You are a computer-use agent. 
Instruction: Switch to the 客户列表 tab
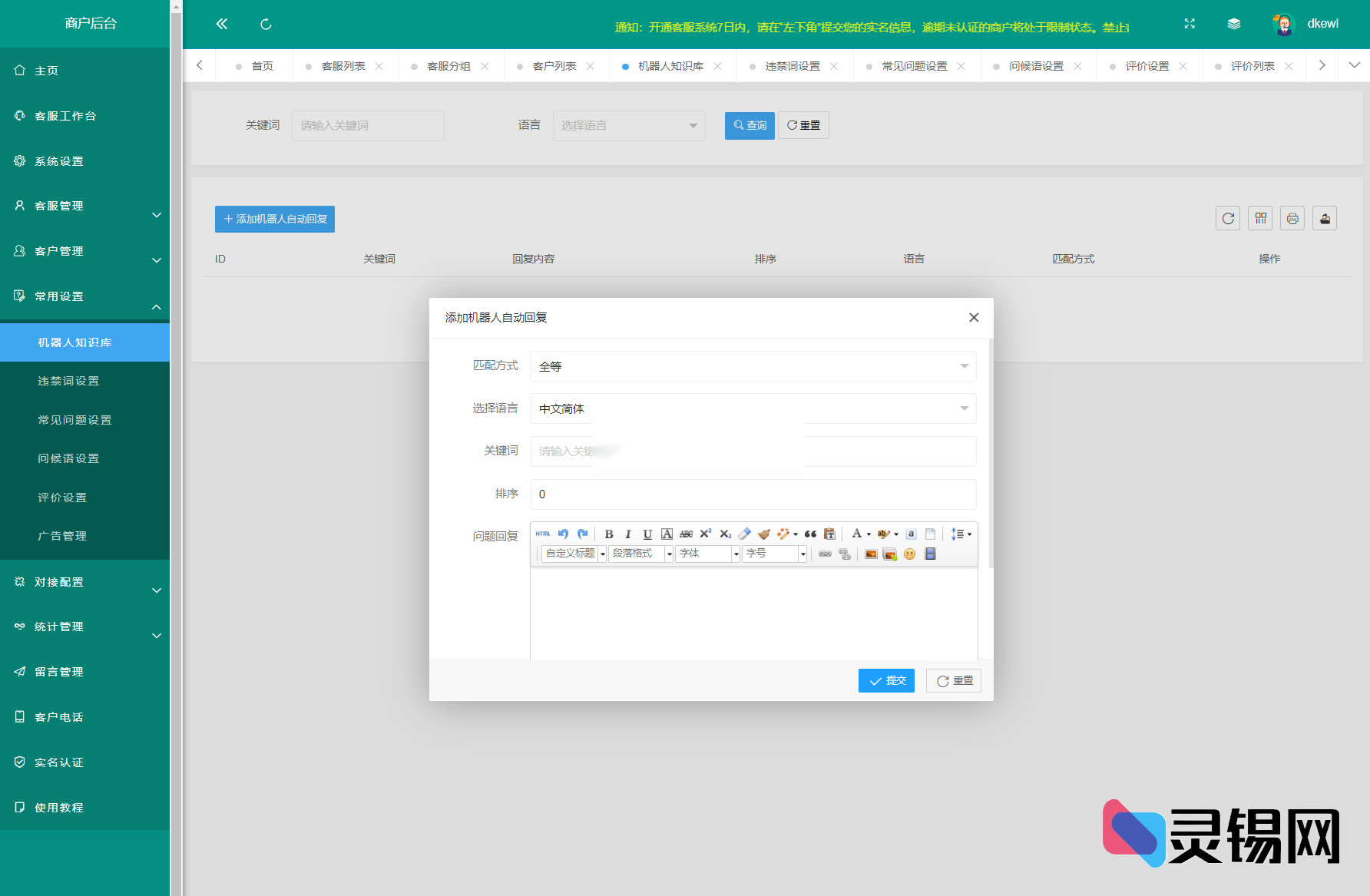tap(554, 66)
